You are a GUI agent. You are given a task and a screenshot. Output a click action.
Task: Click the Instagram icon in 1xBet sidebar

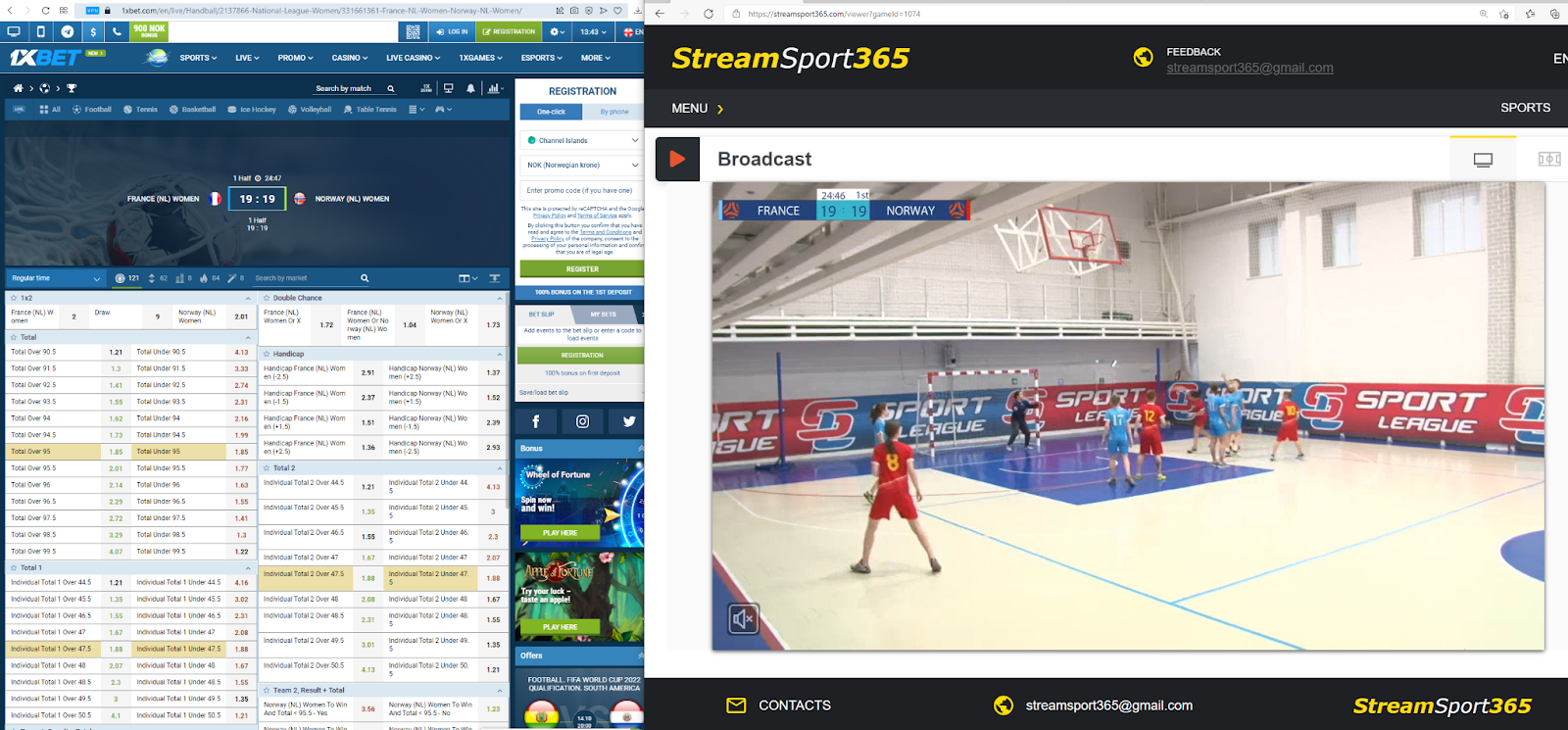pyautogui.click(x=582, y=421)
